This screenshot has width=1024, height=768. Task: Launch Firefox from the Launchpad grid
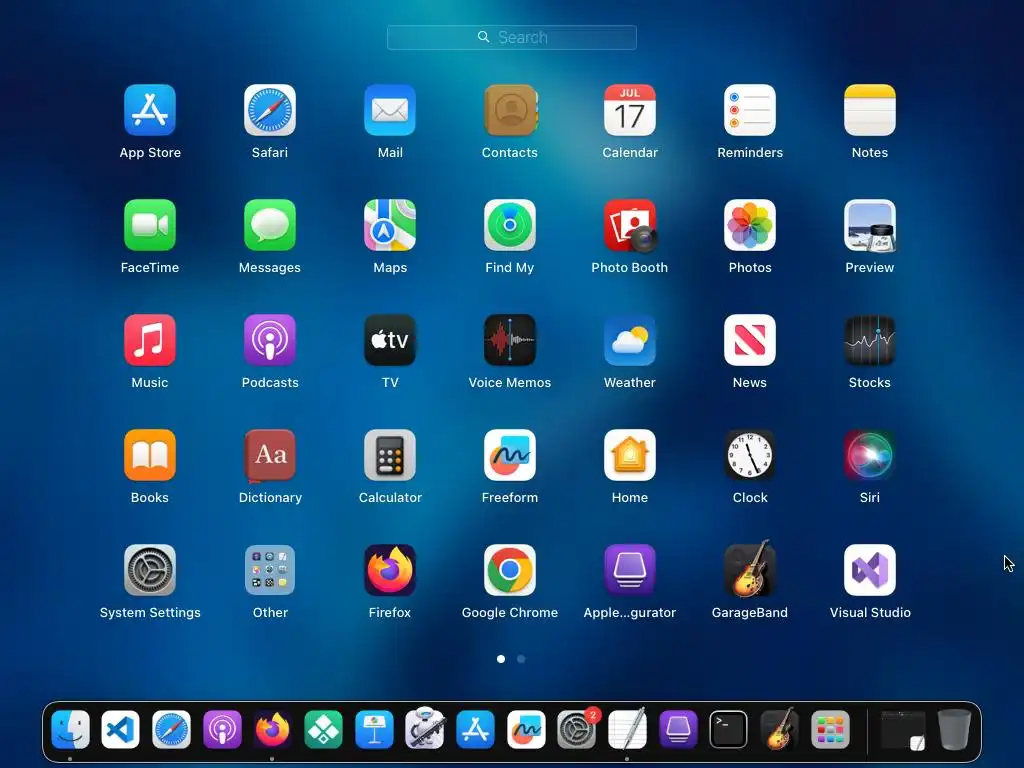pos(390,569)
